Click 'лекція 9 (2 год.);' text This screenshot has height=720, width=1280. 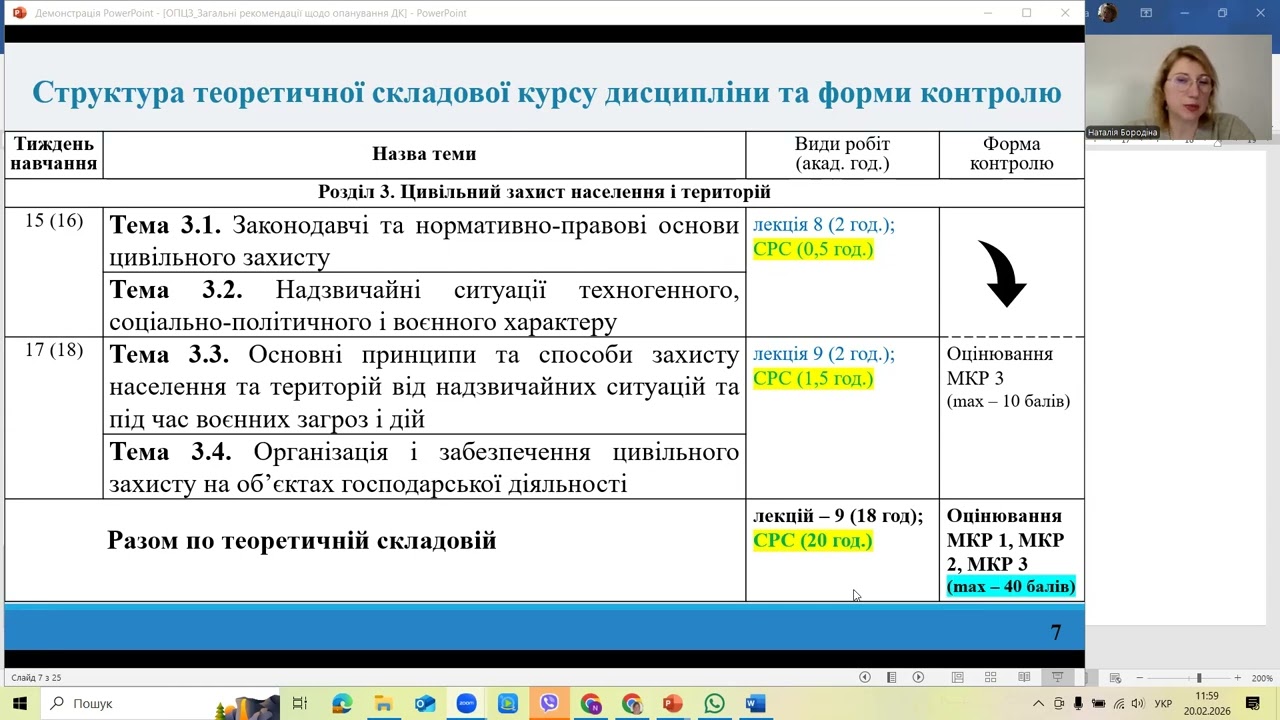(824, 354)
